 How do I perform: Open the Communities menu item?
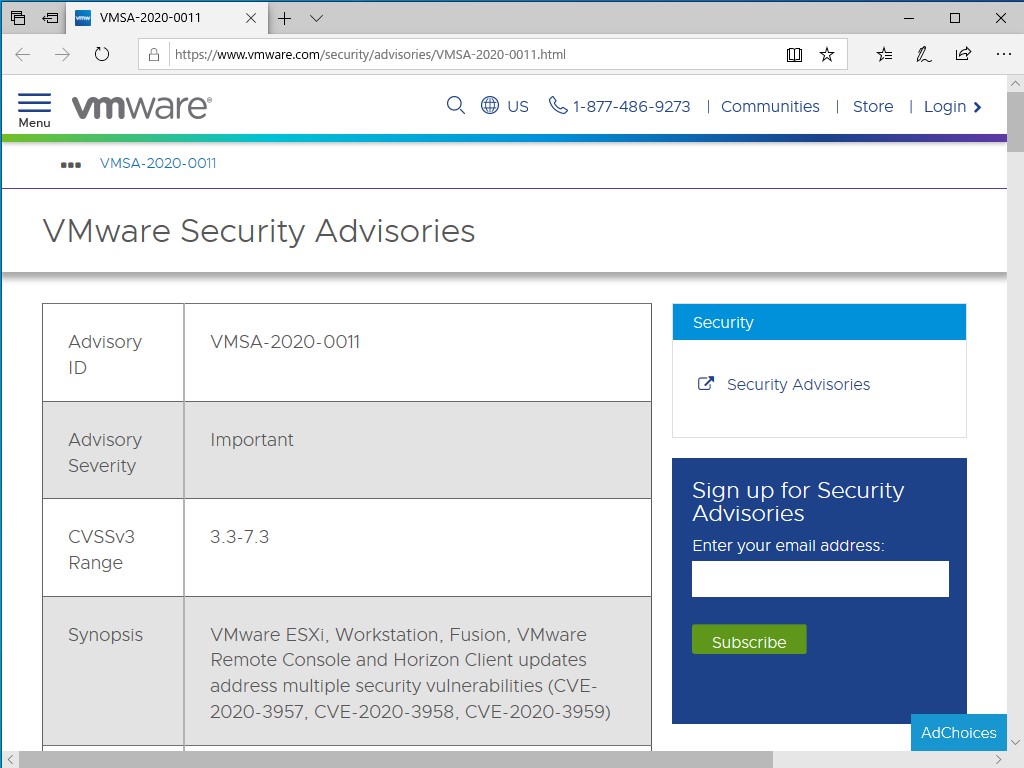point(770,107)
